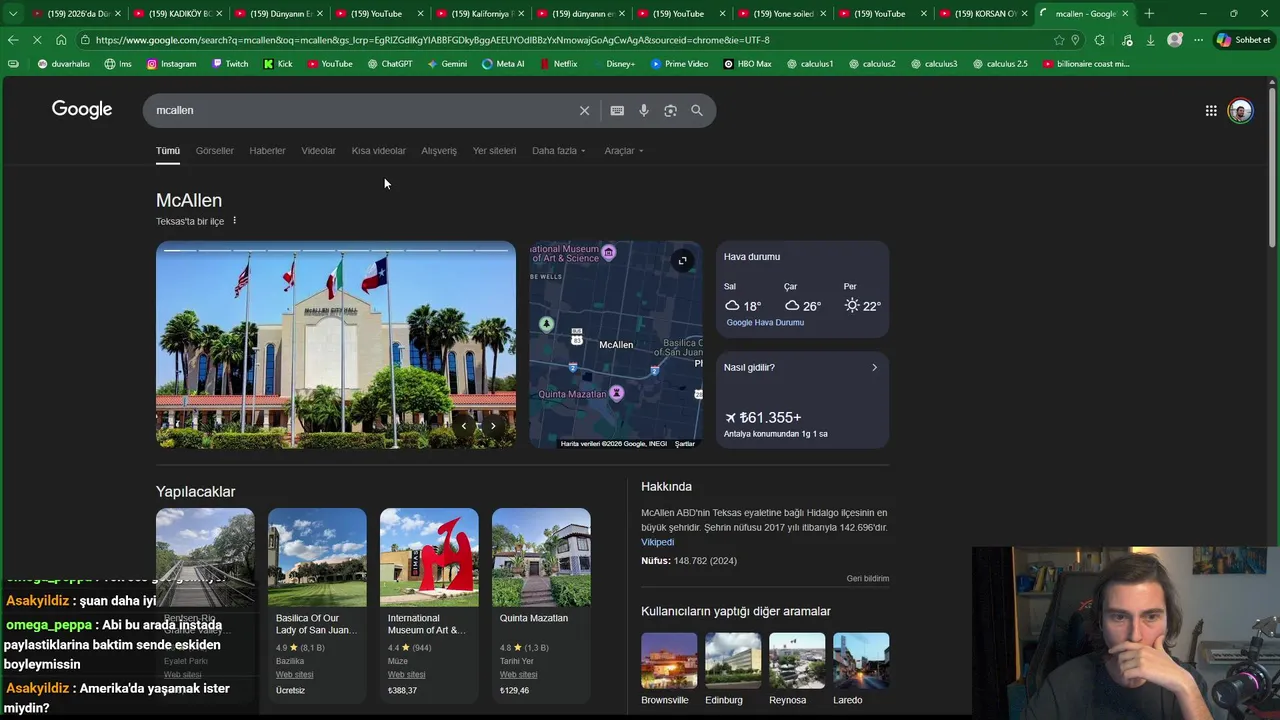Click the Google search input field
The height and width of the screenshot is (720, 1280).
[x=360, y=111]
